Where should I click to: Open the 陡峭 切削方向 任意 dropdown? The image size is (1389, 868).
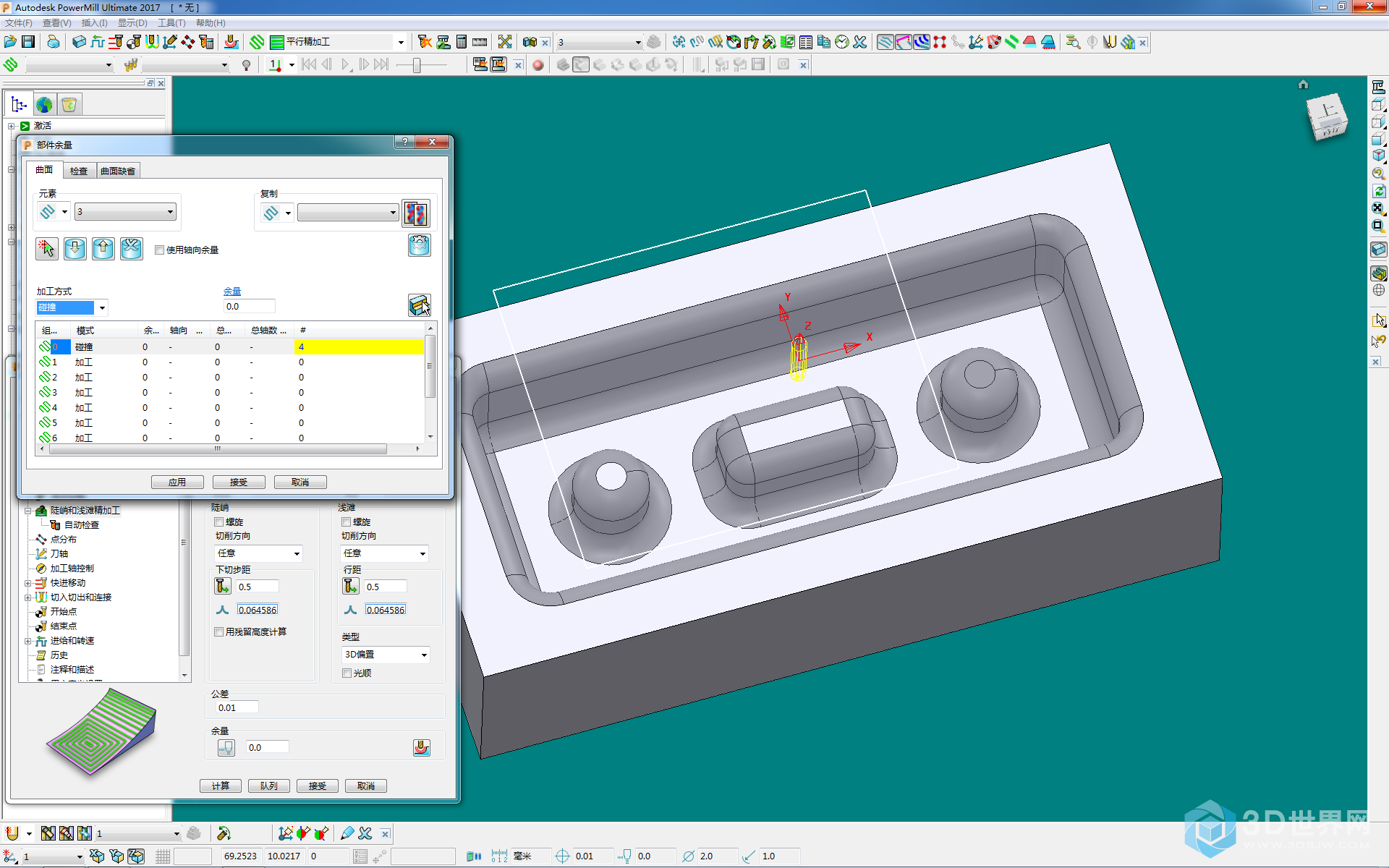pyautogui.click(x=259, y=553)
